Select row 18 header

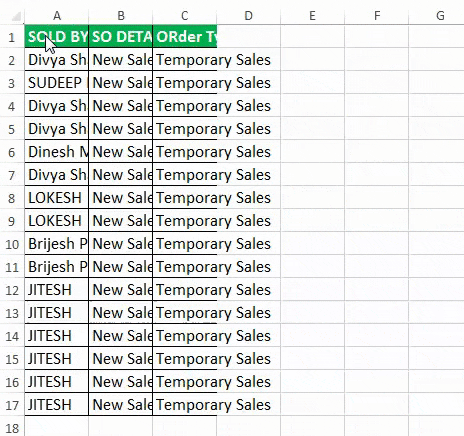[12, 428]
